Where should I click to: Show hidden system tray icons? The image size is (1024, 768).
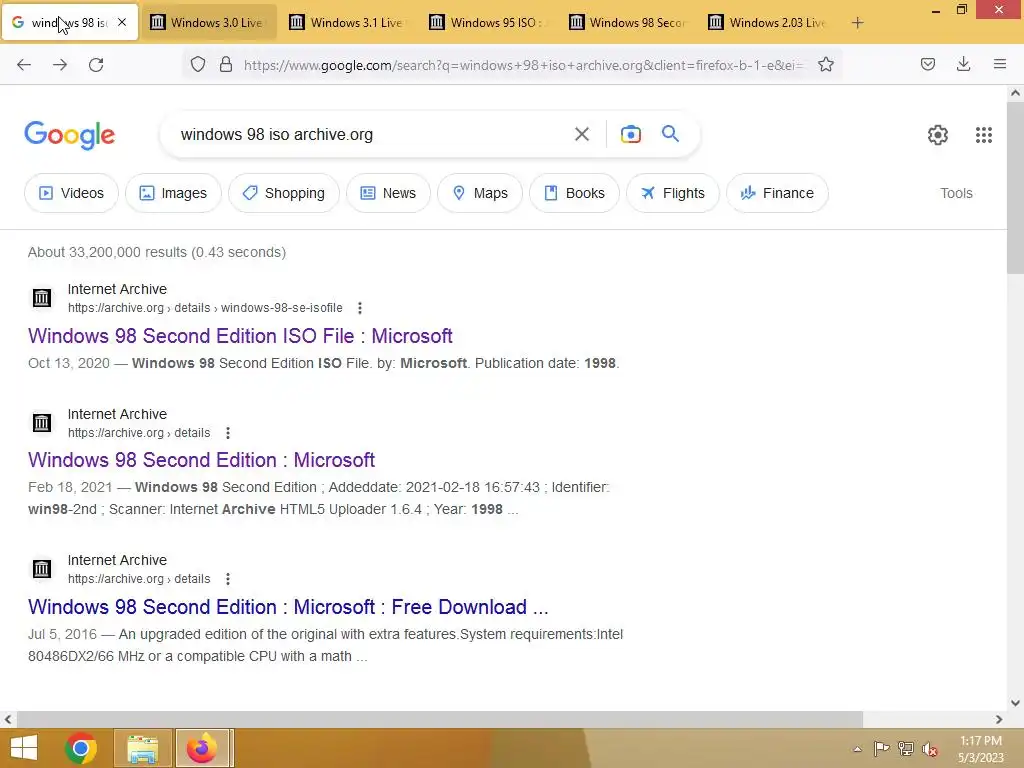click(x=857, y=749)
